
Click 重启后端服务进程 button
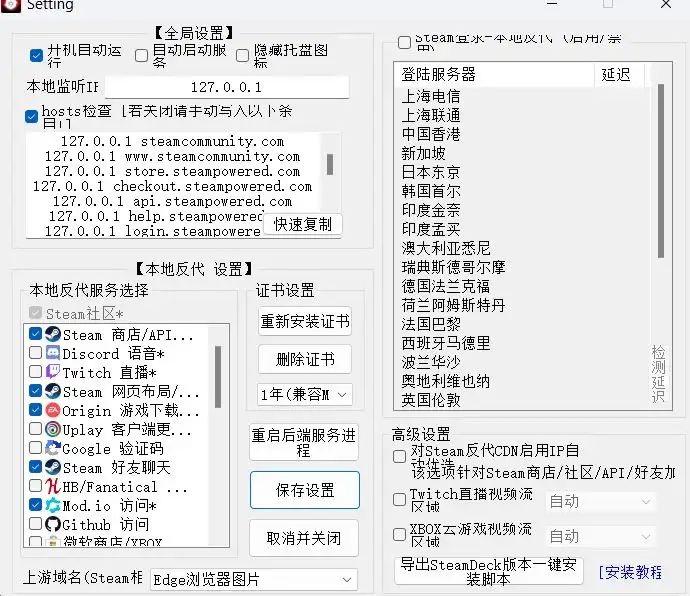(304, 442)
